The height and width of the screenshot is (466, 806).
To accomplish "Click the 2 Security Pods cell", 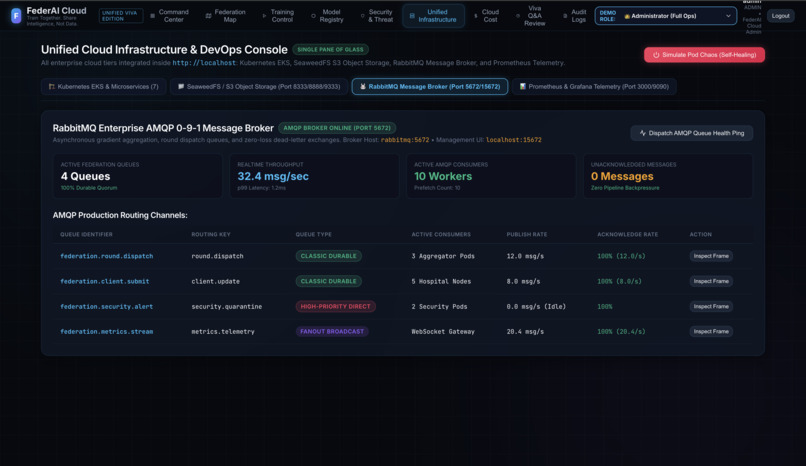I will pos(439,306).
